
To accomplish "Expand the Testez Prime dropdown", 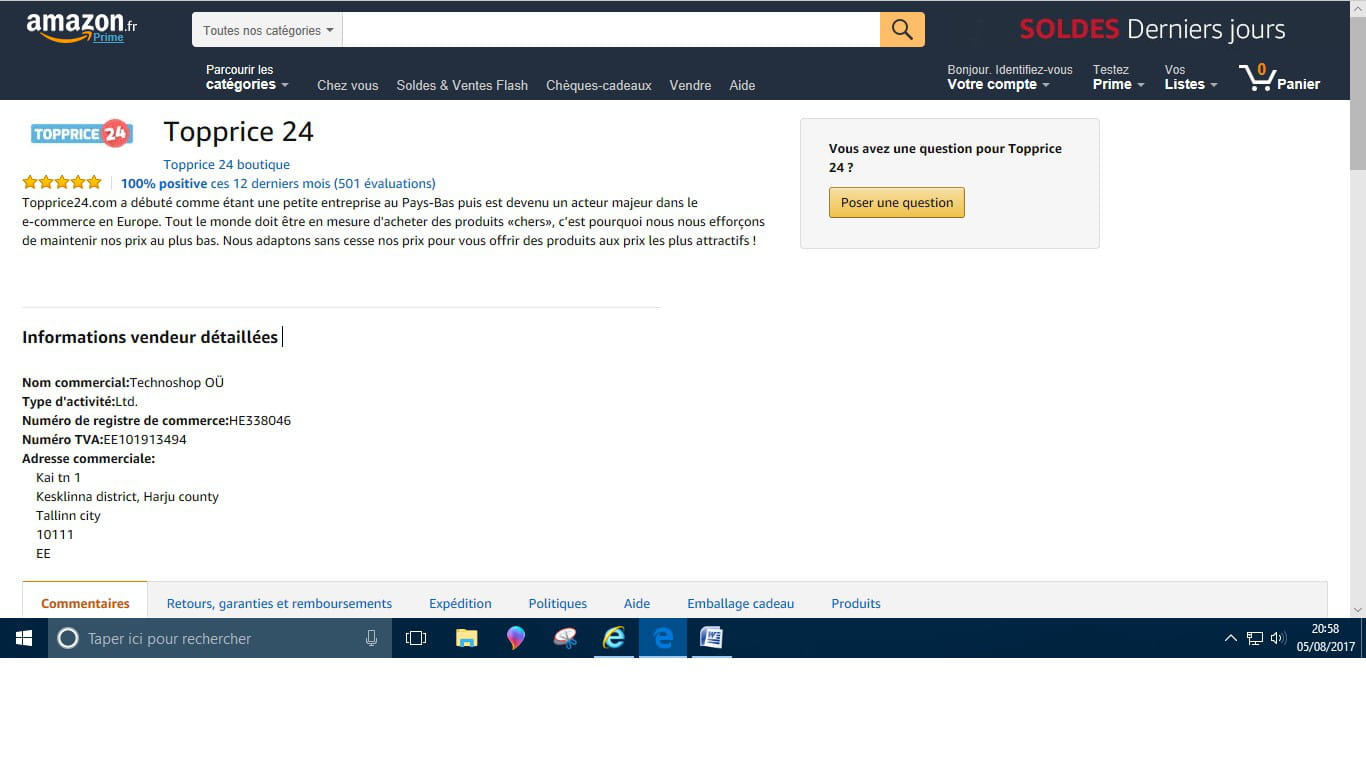I will (1118, 77).
